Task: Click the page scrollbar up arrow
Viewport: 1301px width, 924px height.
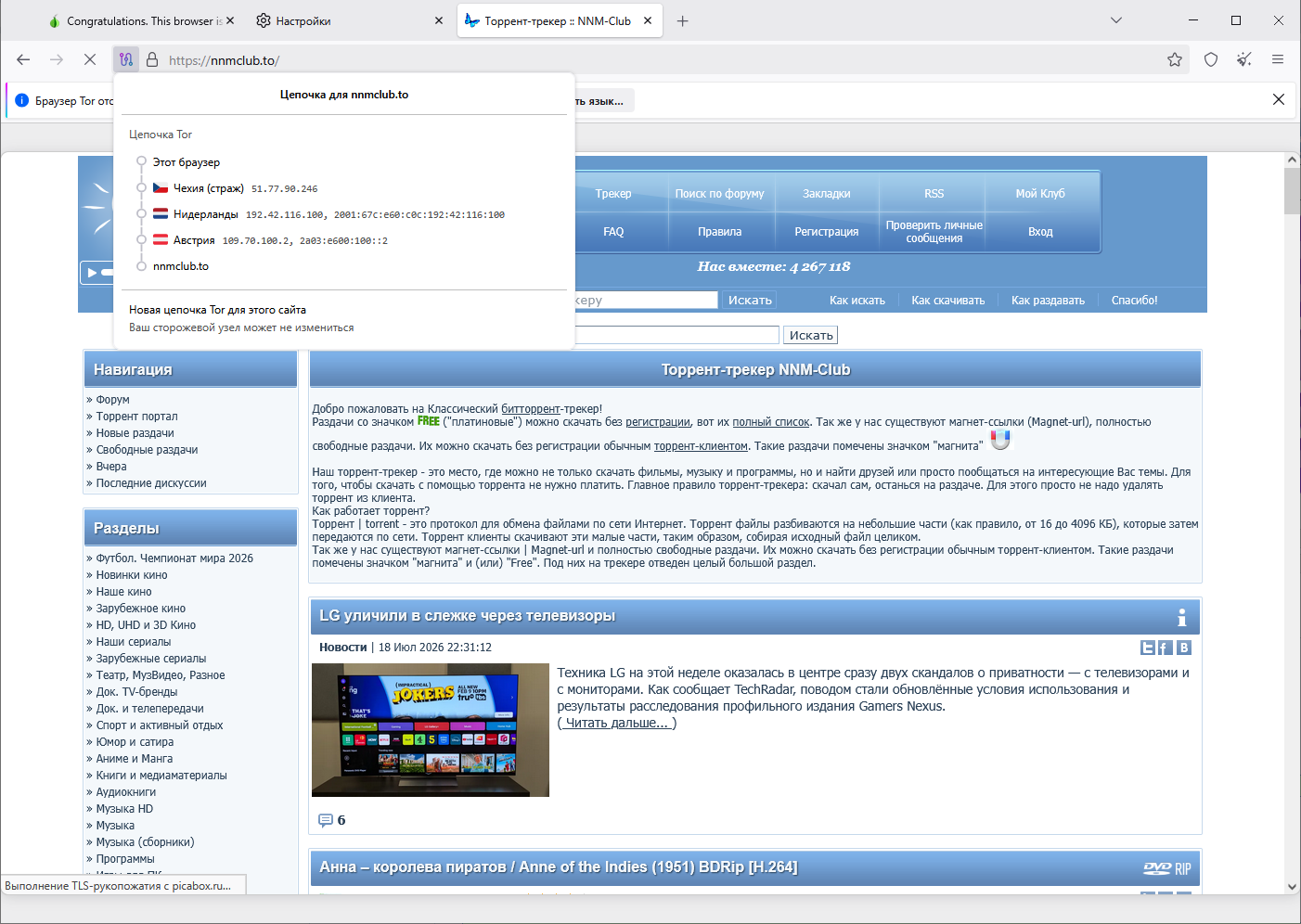Action: point(1292,160)
